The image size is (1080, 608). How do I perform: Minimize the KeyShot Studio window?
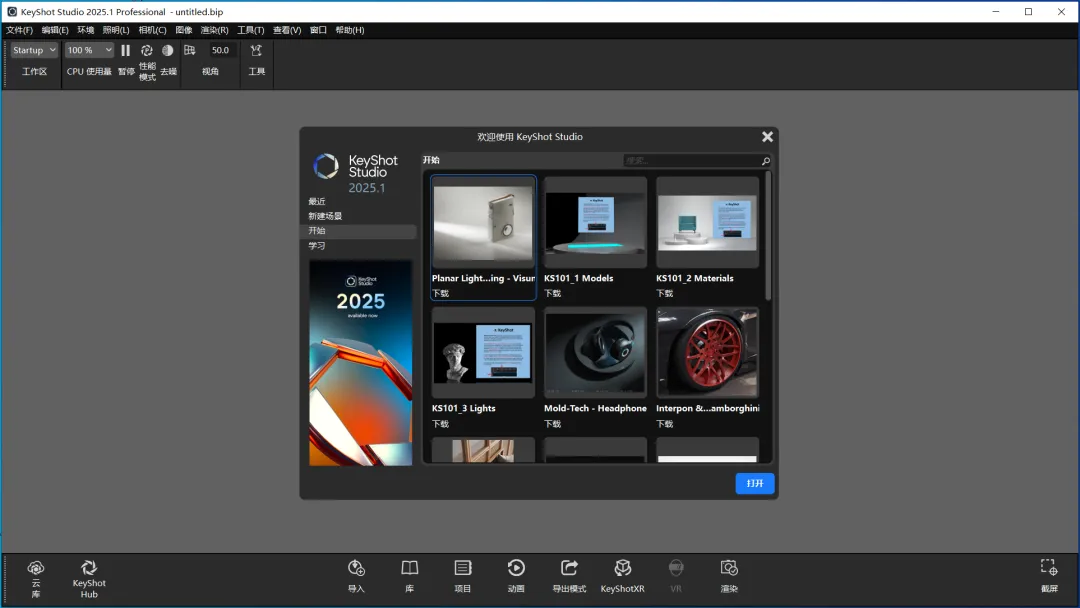tap(995, 12)
